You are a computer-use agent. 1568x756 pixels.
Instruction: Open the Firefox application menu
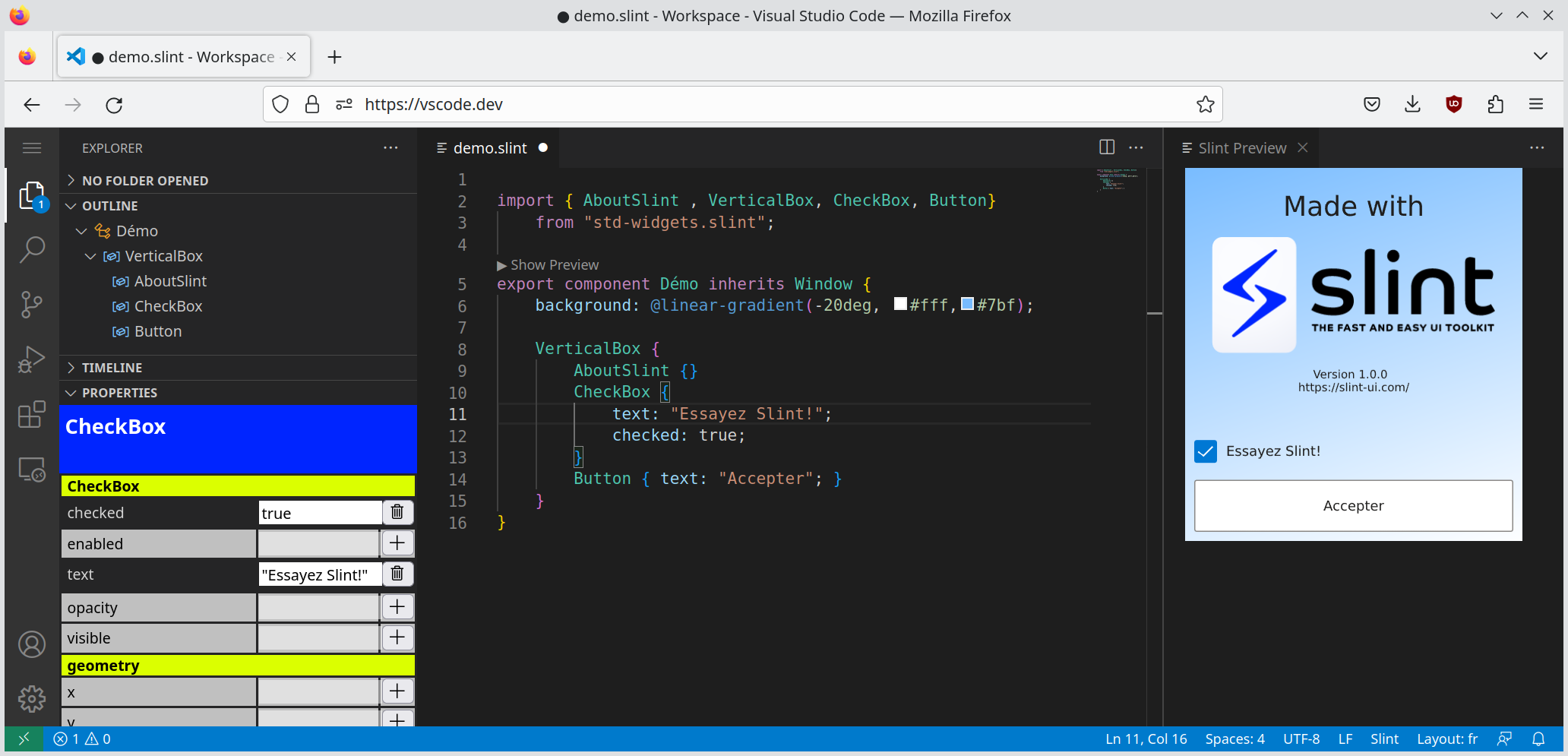coord(1536,104)
